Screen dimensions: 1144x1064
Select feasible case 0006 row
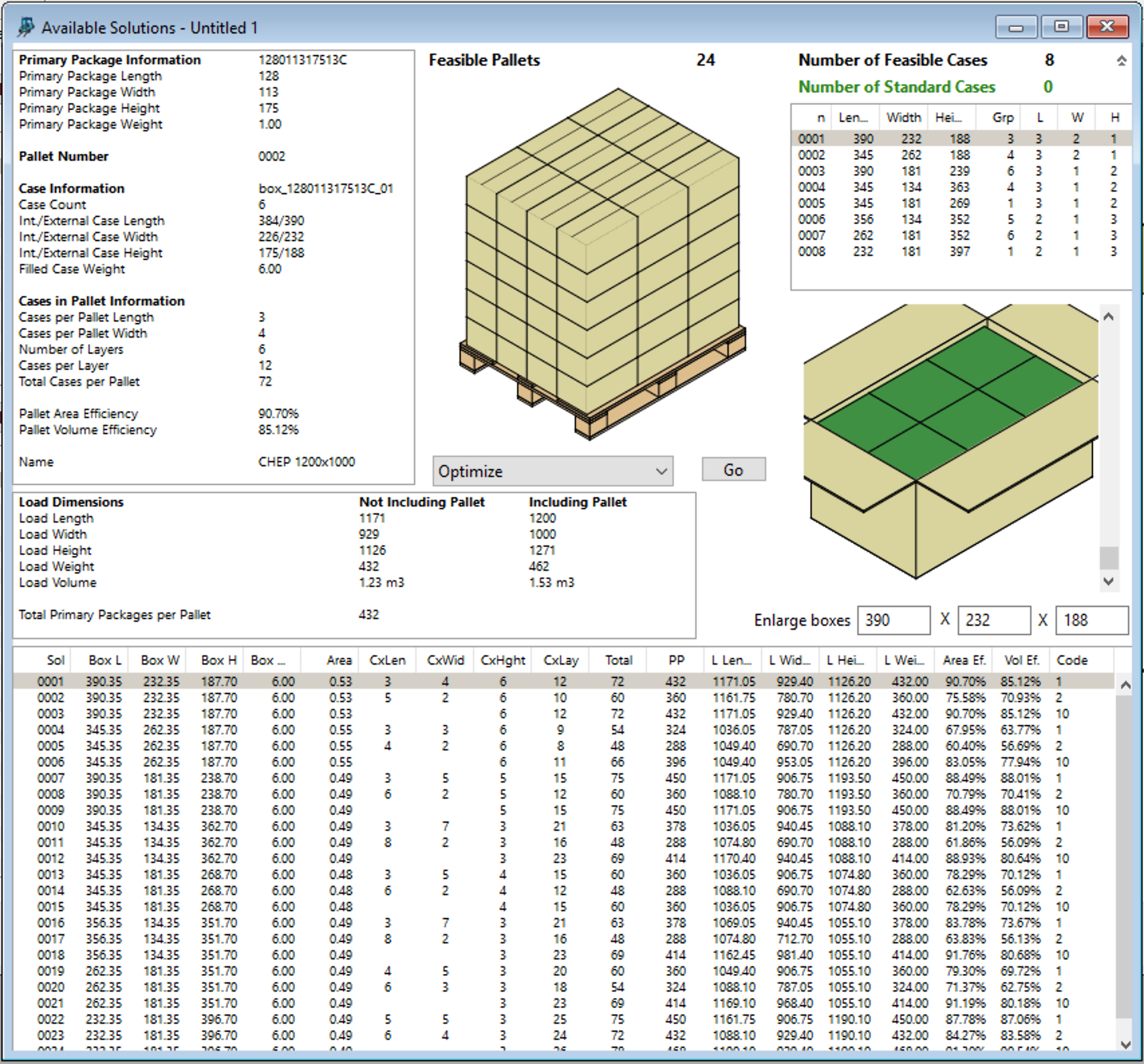(961, 219)
